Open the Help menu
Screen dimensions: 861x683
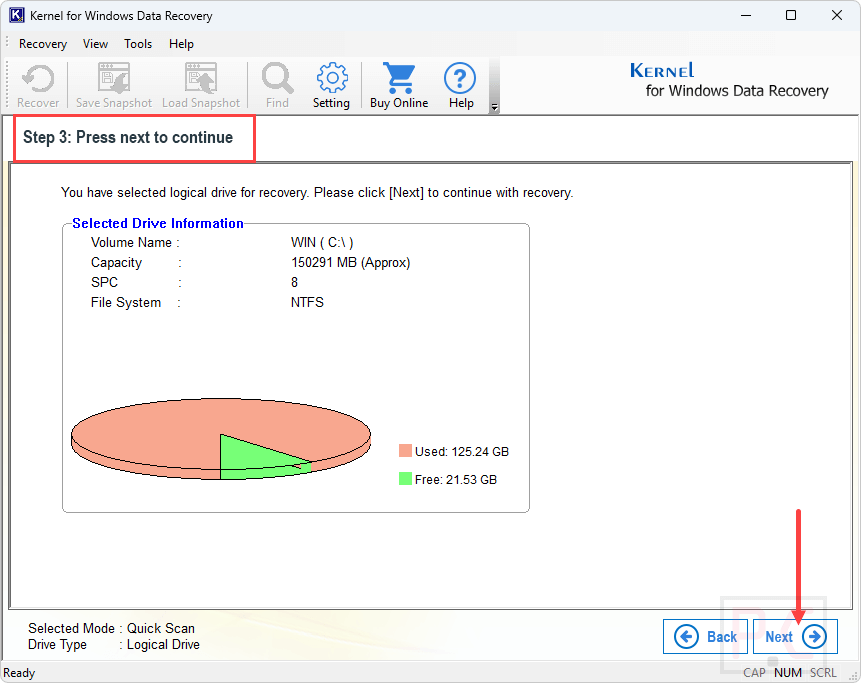(181, 44)
